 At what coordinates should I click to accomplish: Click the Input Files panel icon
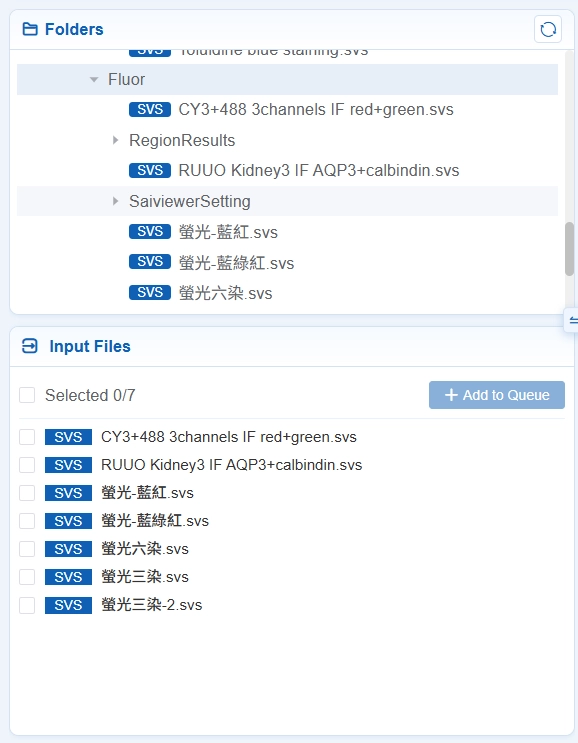pyautogui.click(x=30, y=346)
